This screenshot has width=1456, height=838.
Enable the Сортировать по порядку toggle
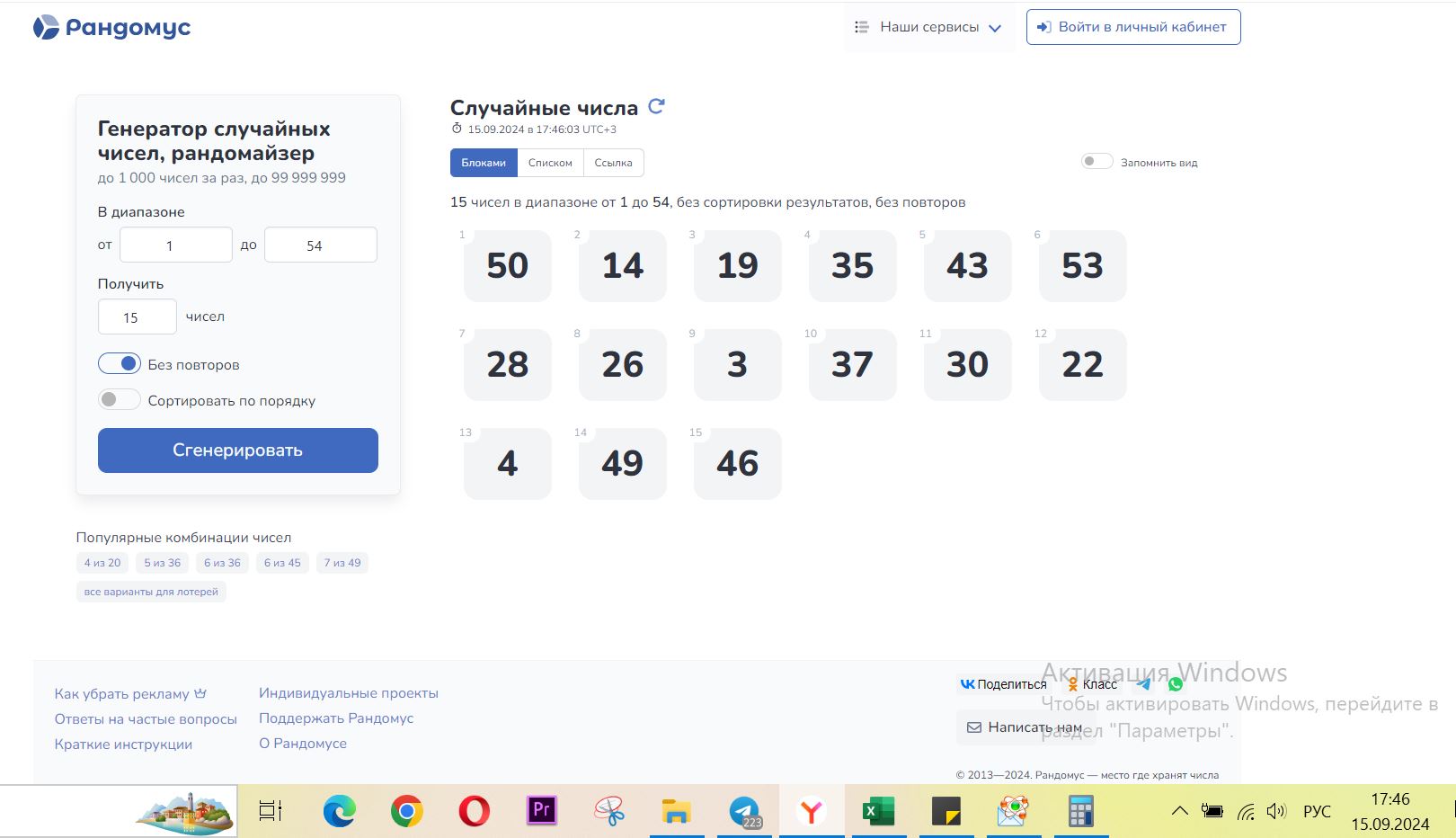point(120,400)
